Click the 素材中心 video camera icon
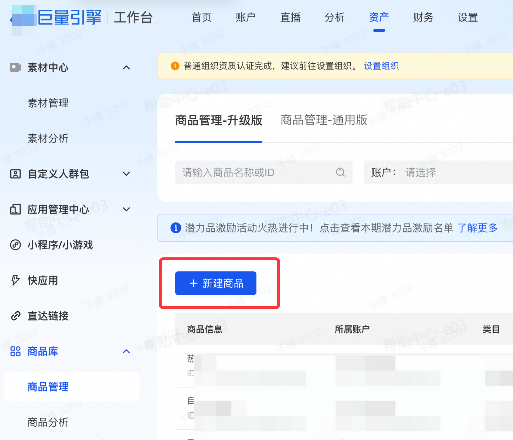 (15, 67)
